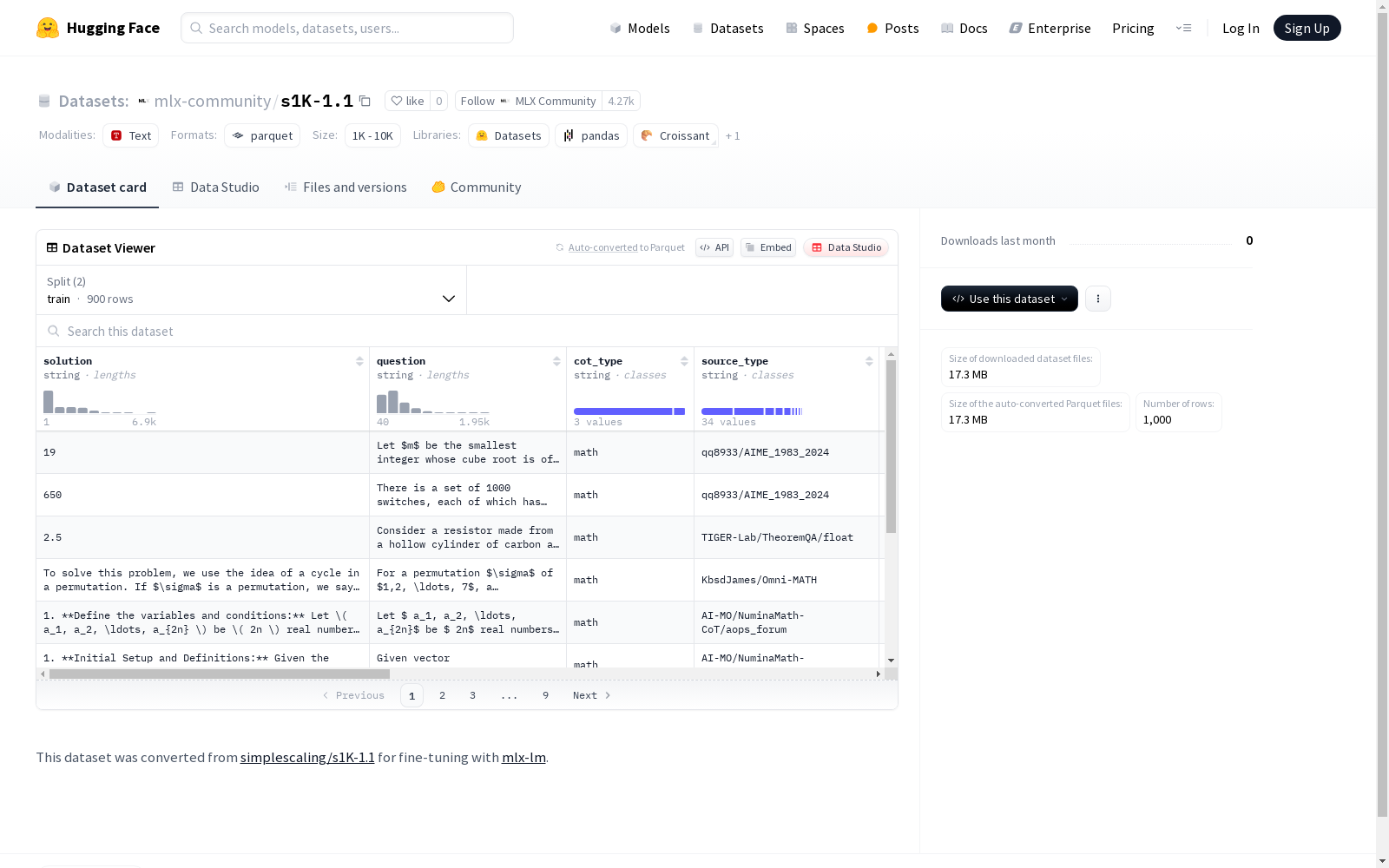The height and width of the screenshot is (868, 1389).
Task: Sort the cot_type column
Action: pyautogui.click(x=684, y=361)
